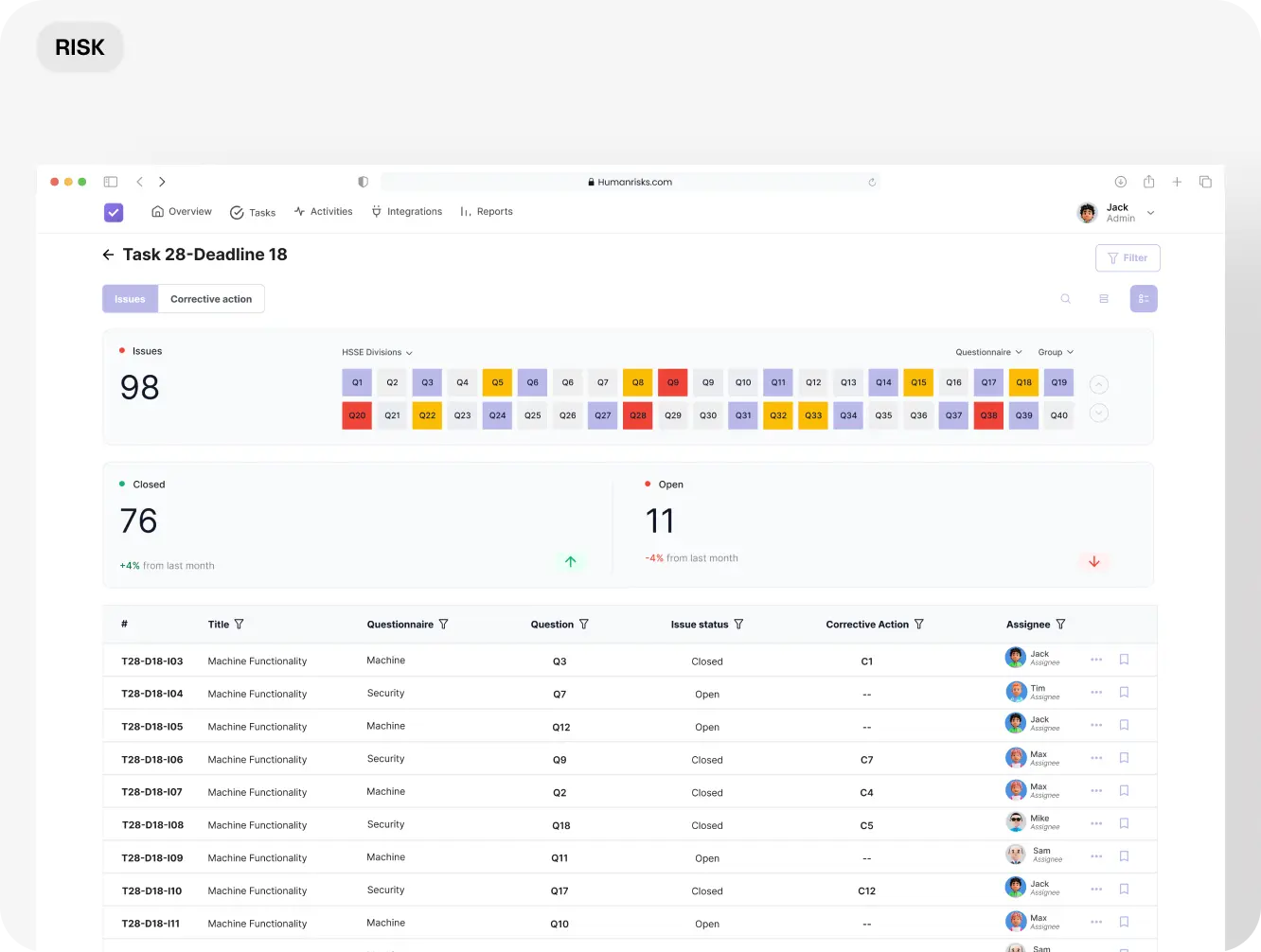This screenshot has width=1261, height=952.
Task: Select the grouped card view icon
Action: pos(1143,298)
